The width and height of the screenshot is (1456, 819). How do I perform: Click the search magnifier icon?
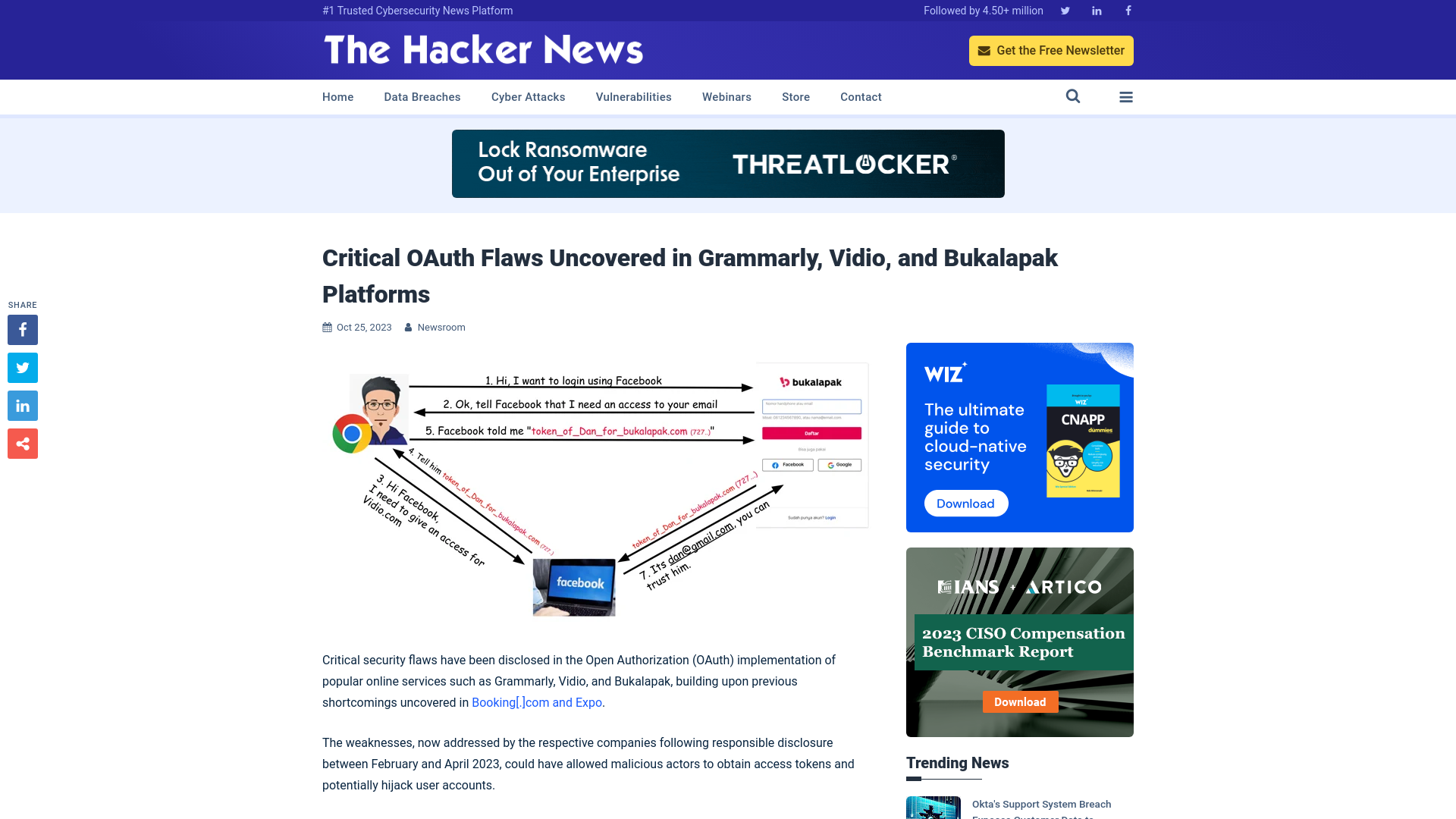click(1073, 97)
